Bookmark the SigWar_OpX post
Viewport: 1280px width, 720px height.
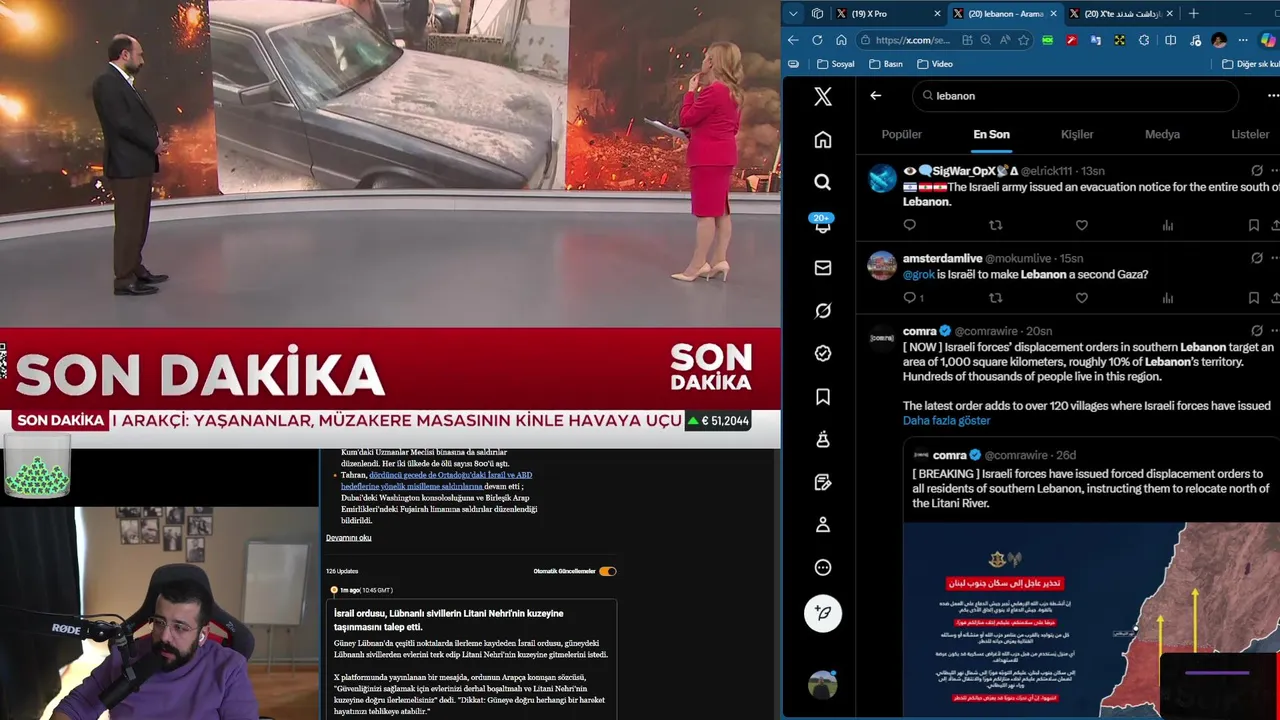pos(1253,225)
